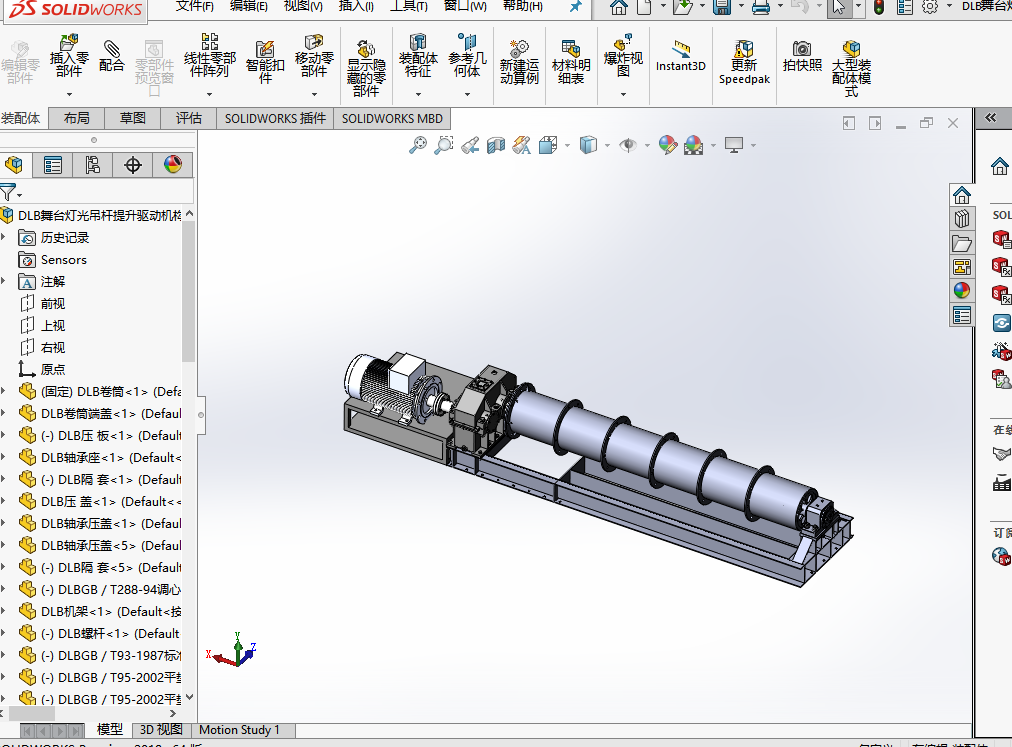Switch to 3D 视图 bottom tab
The image size is (1012, 747).
click(x=161, y=730)
